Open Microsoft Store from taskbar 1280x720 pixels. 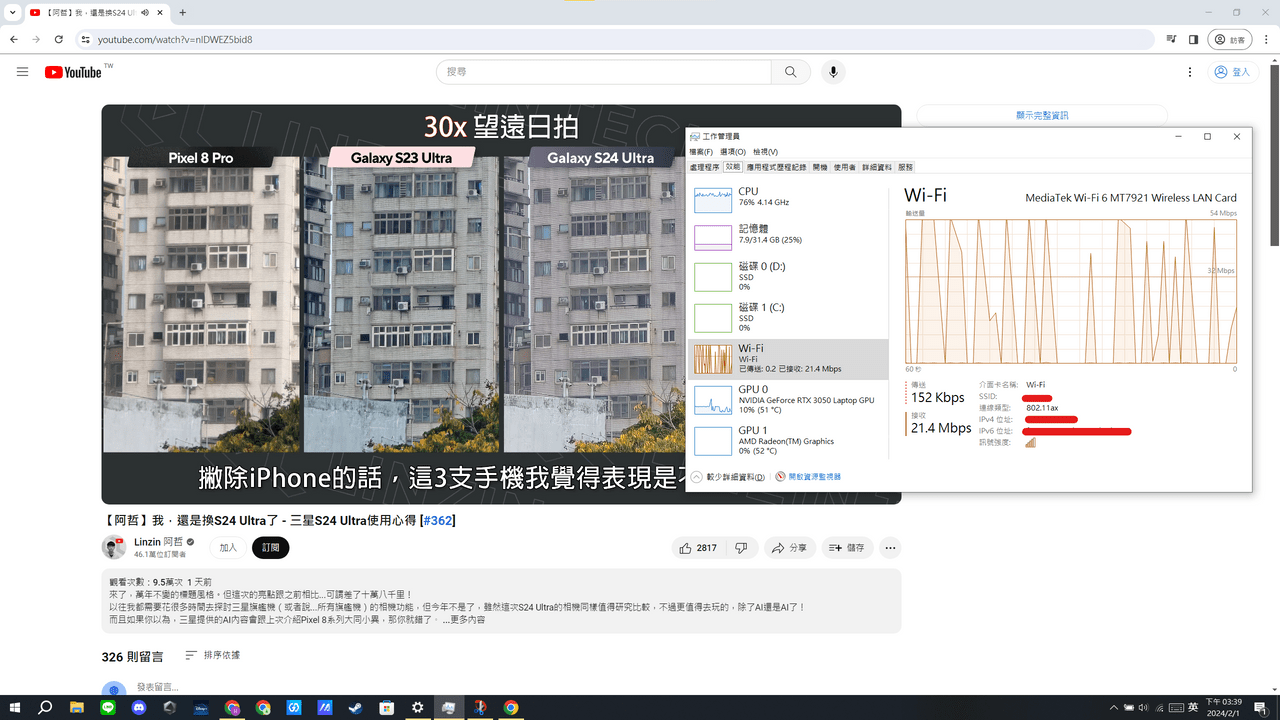[387, 707]
